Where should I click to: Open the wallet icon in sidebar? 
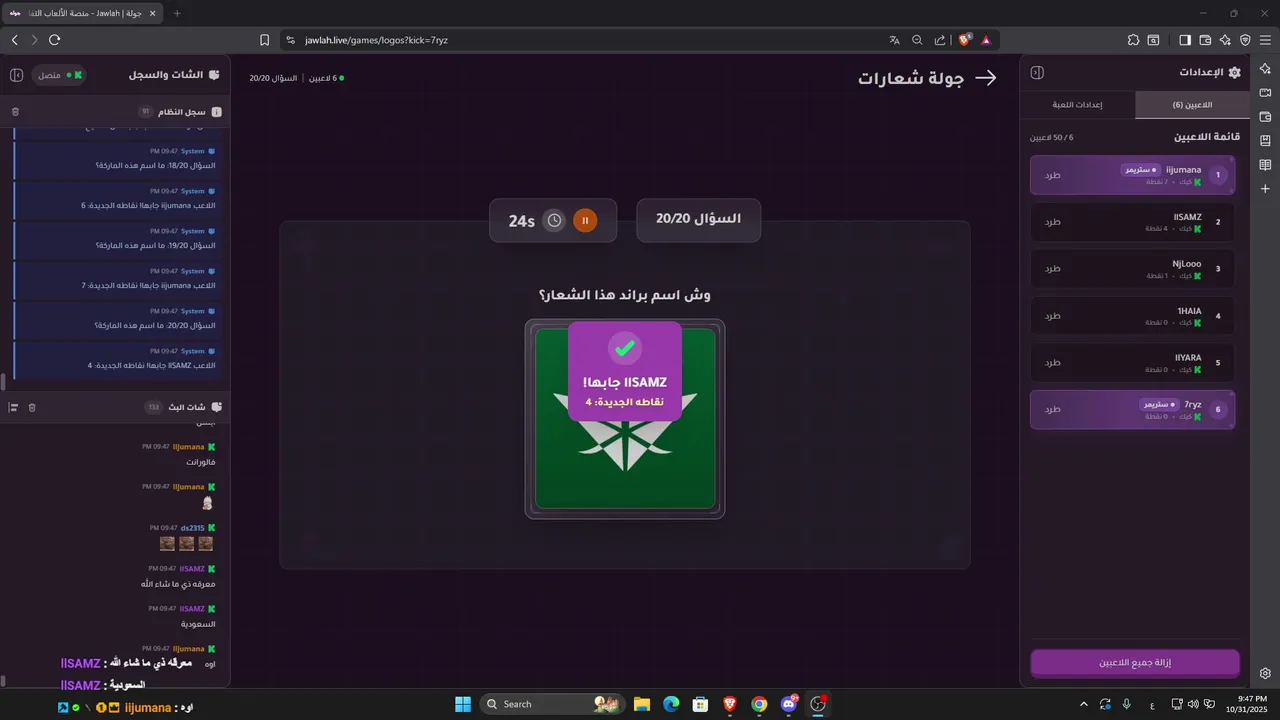click(x=1265, y=116)
